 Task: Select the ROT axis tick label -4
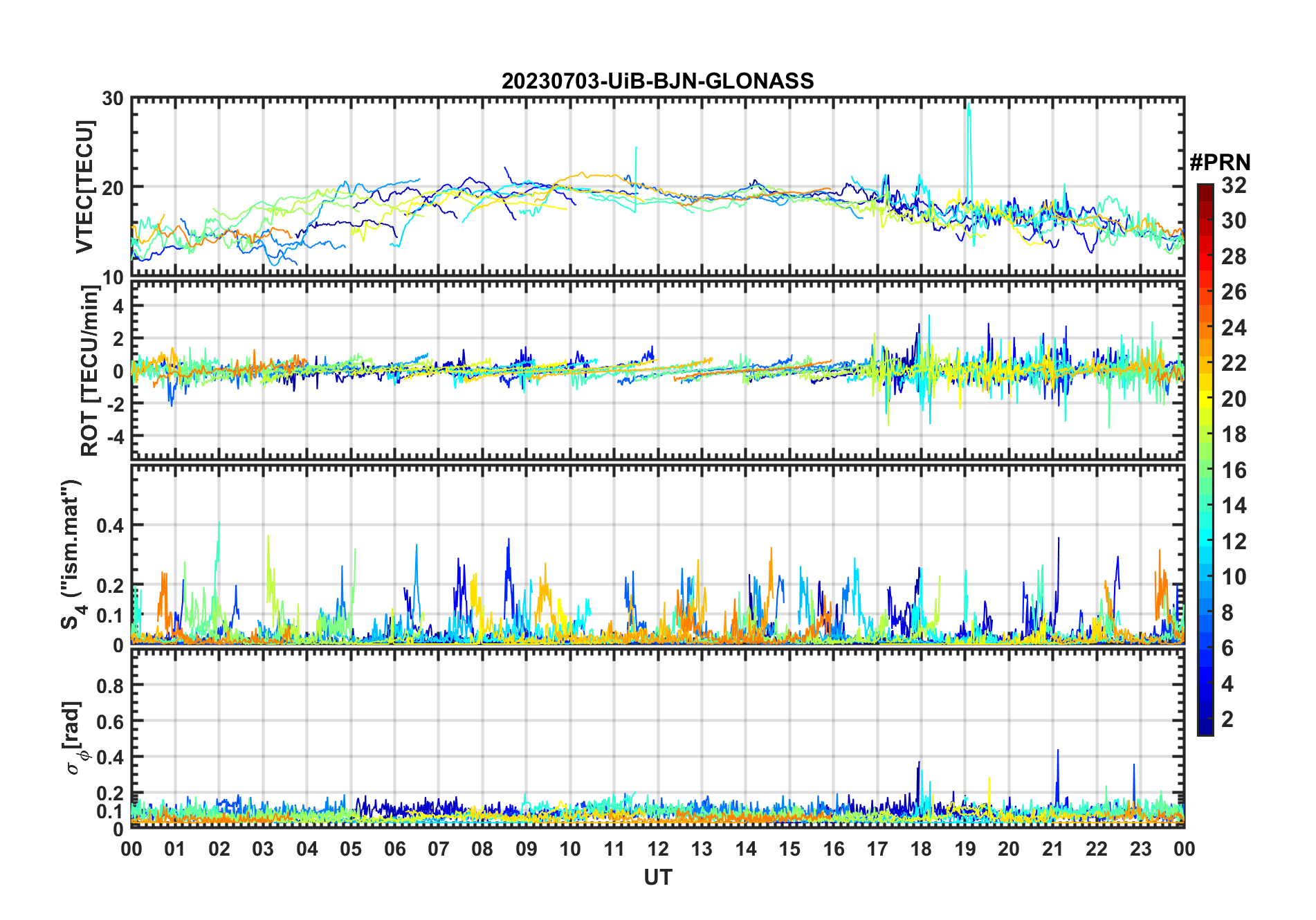pos(115,436)
